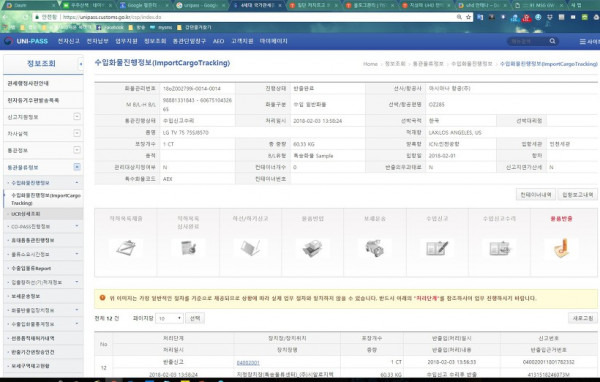Click the 수입신고수리 step icon

[x=499, y=248]
